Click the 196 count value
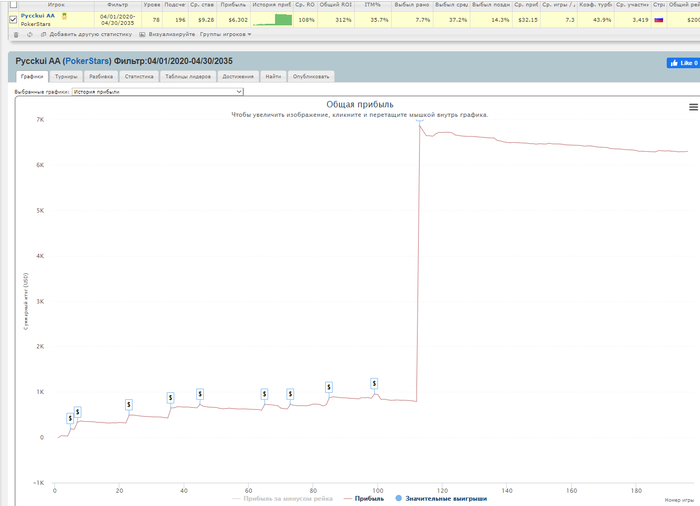Image resolution: width=700 pixels, height=506 pixels. tap(180, 20)
